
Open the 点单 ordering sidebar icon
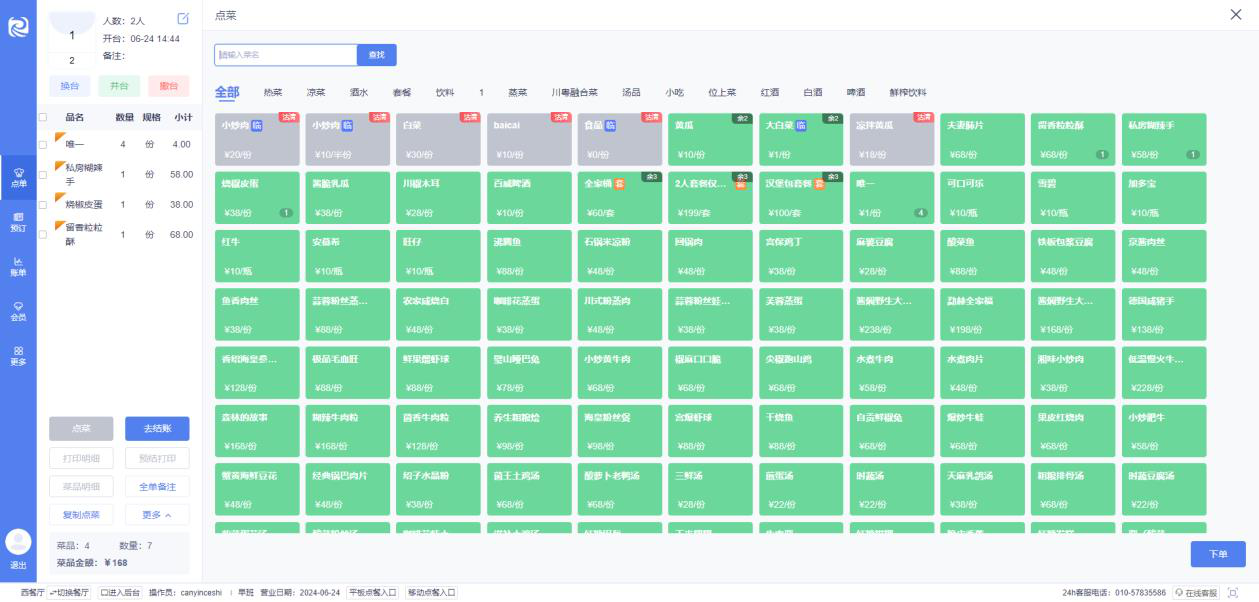(18, 178)
